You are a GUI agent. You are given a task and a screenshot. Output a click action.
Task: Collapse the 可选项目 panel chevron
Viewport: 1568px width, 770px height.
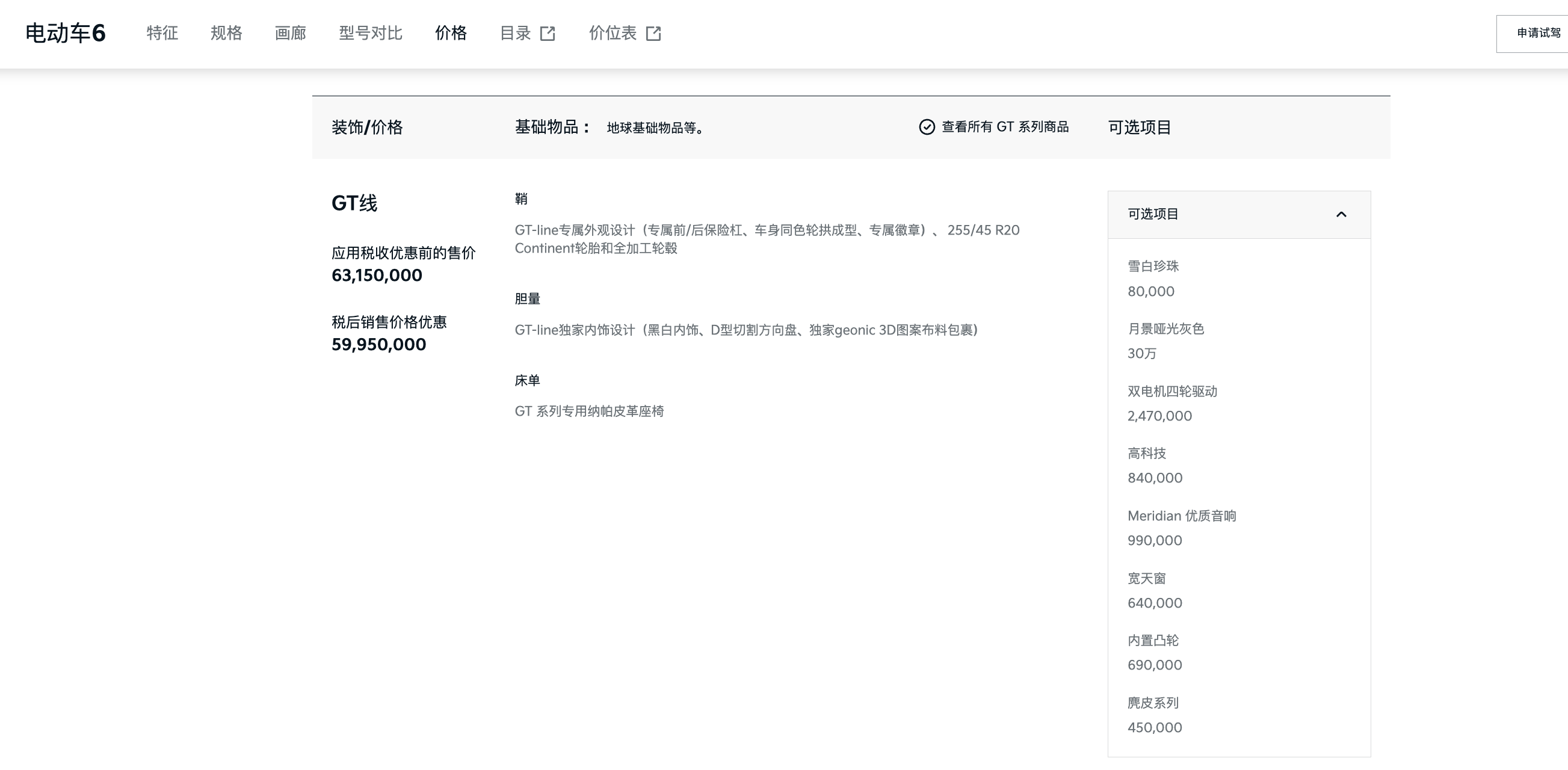tap(1341, 214)
